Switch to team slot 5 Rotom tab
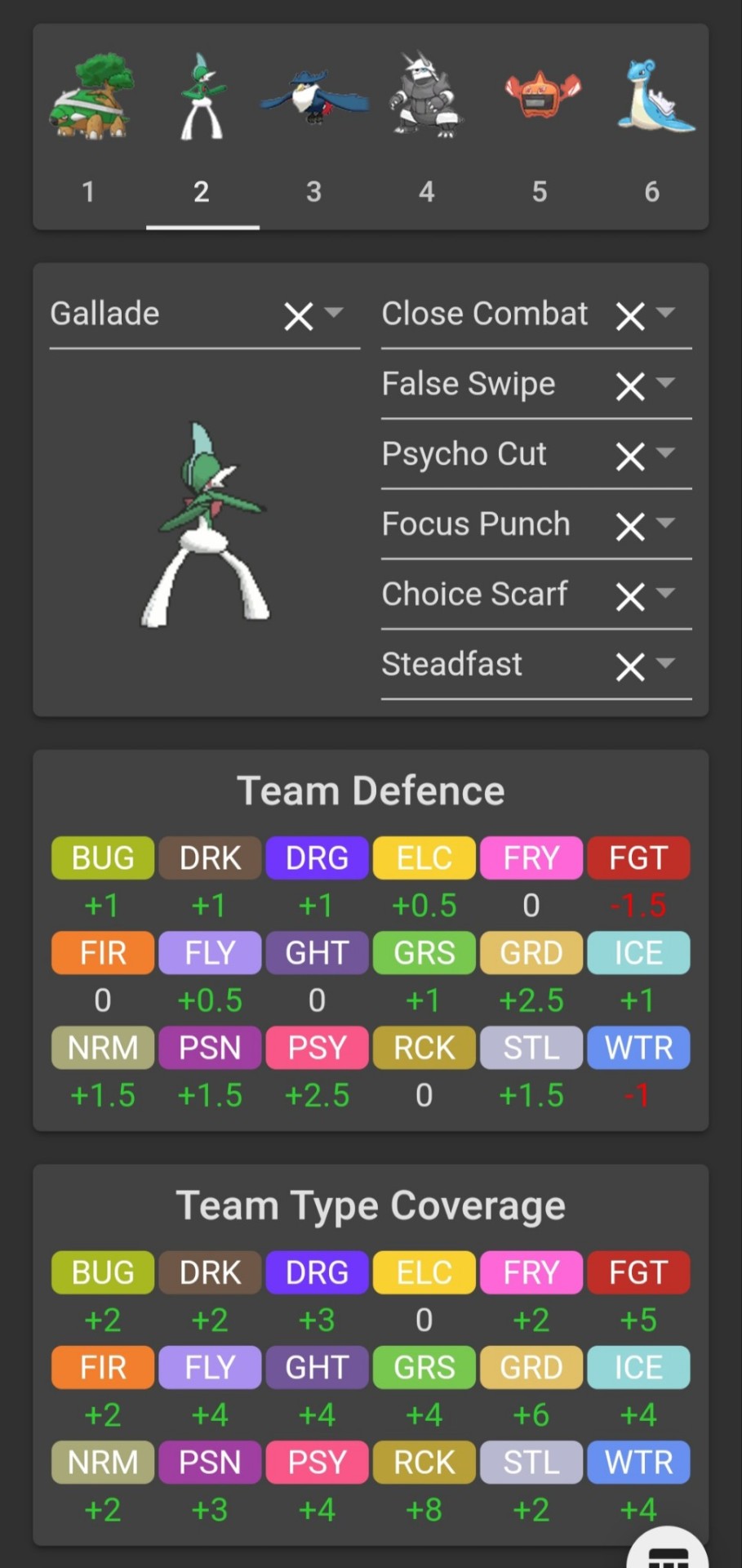 pyautogui.click(x=540, y=127)
